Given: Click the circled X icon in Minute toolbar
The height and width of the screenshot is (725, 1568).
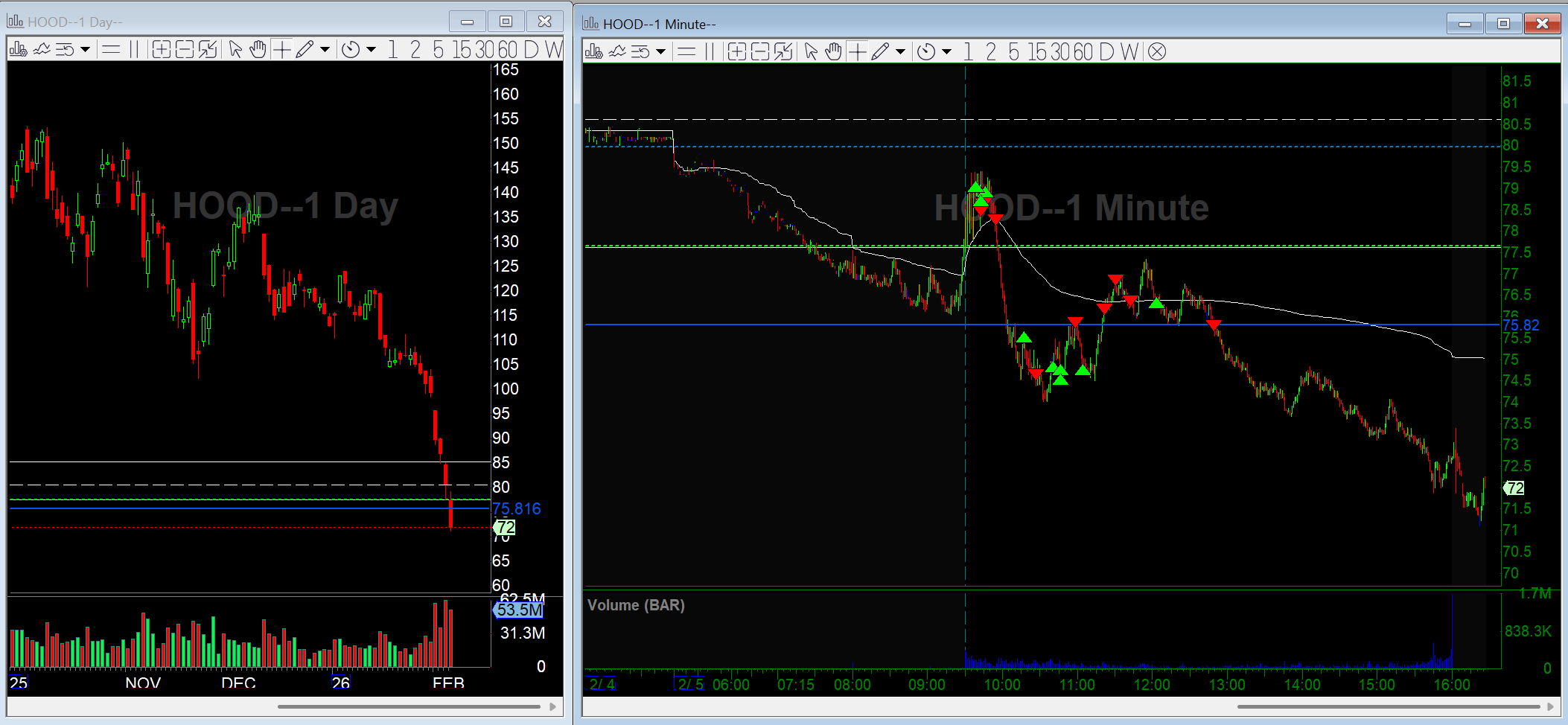Looking at the screenshot, I should 1156,51.
